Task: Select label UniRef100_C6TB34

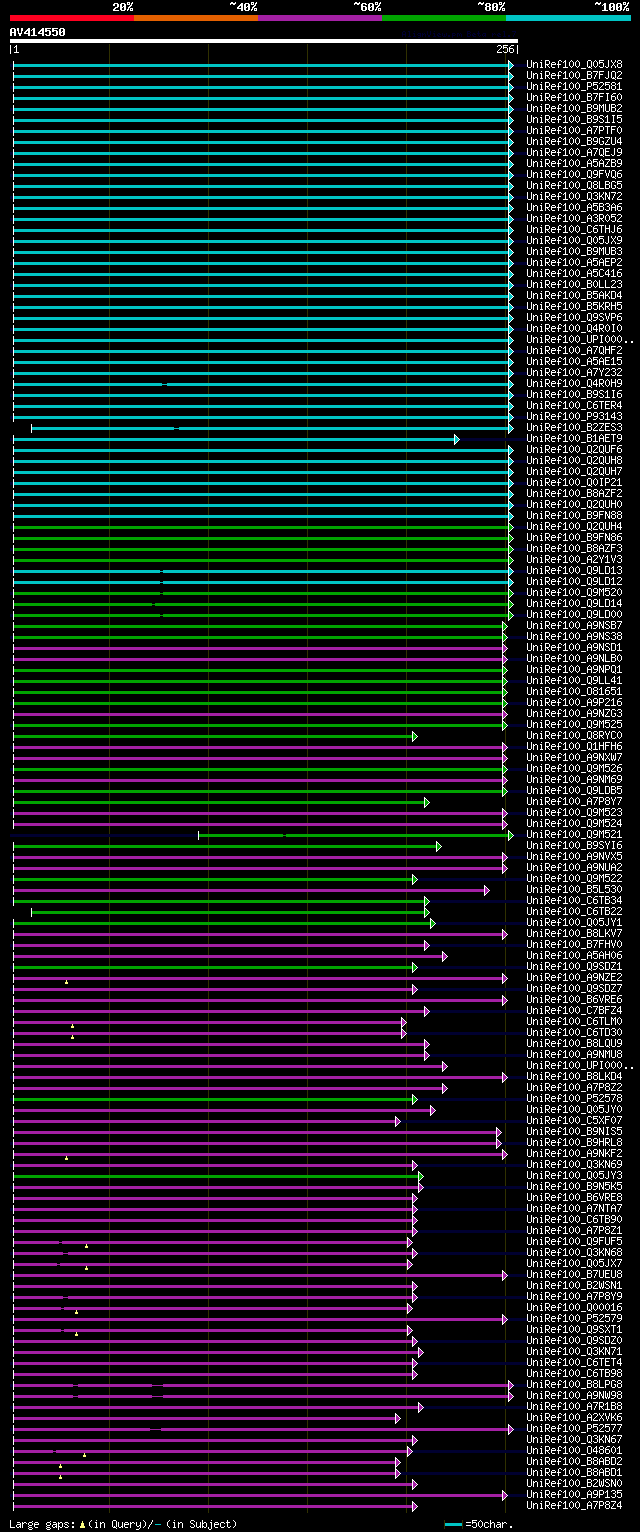Action: (574, 900)
